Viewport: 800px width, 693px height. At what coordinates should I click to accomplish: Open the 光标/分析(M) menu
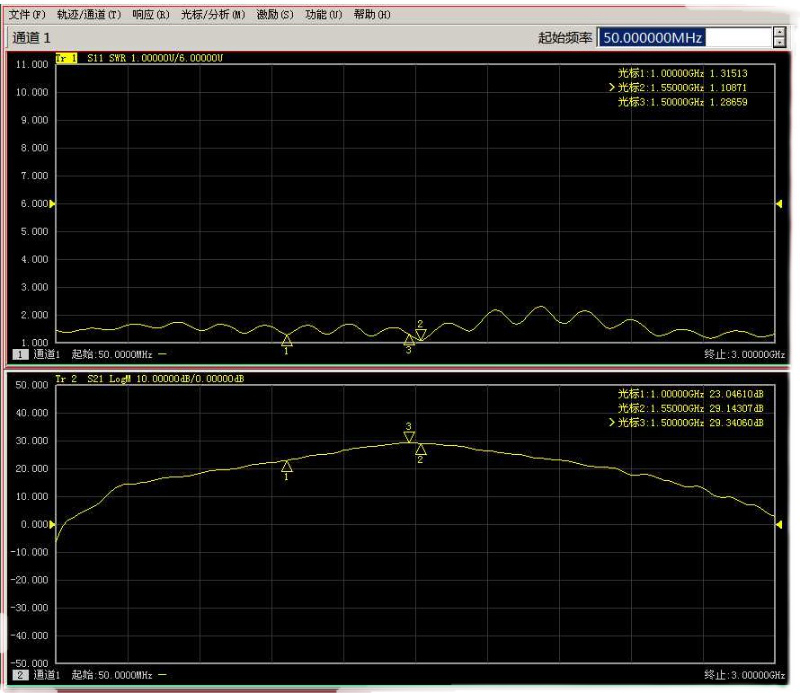[212, 15]
